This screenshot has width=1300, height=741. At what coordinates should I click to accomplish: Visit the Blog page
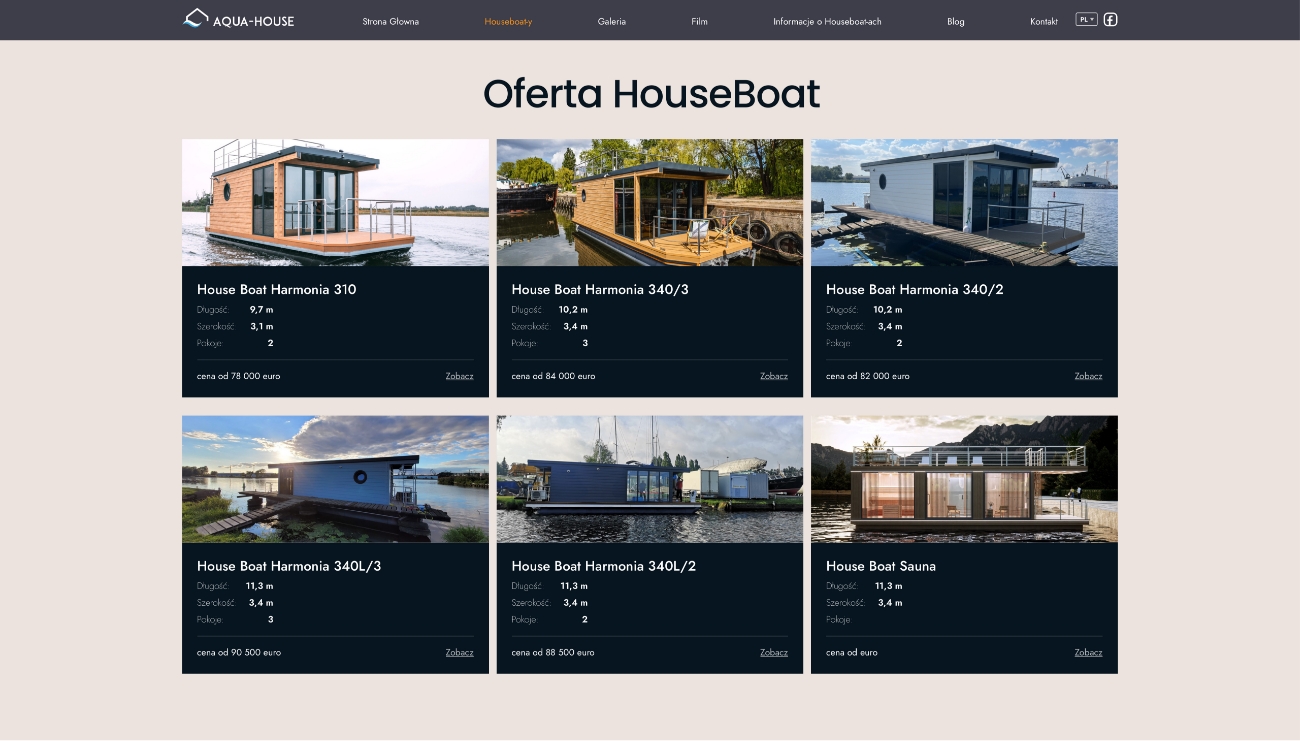(x=955, y=21)
